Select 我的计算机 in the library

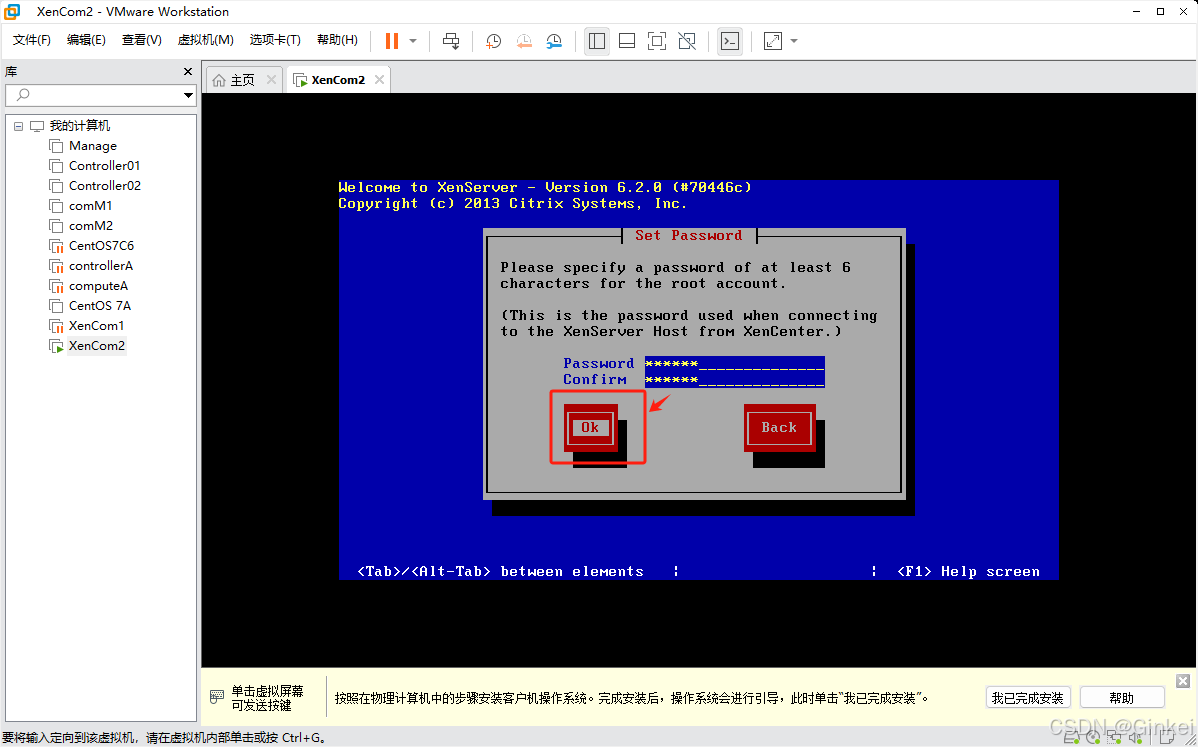(79, 125)
